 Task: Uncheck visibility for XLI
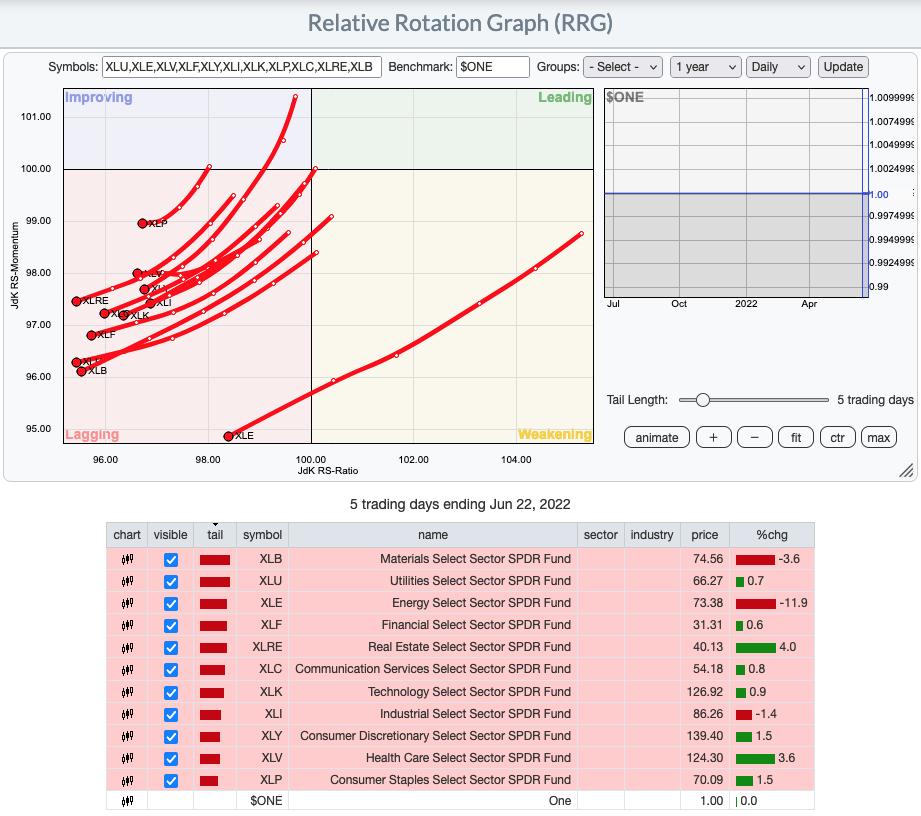point(171,715)
